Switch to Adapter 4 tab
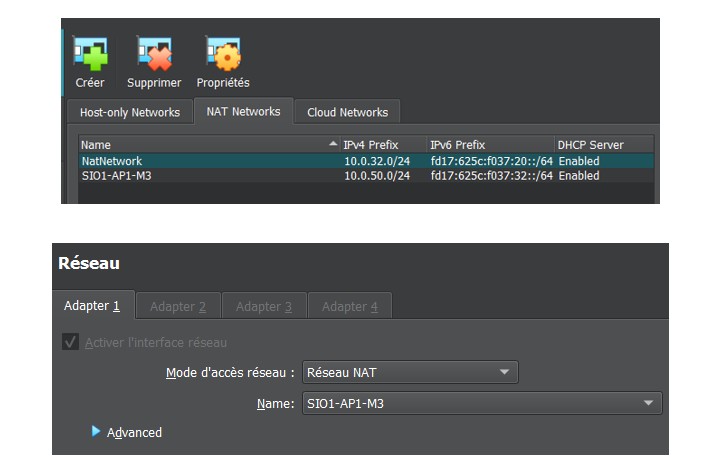Image resolution: width=720 pixels, height=473 pixels. [x=349, y=307]
